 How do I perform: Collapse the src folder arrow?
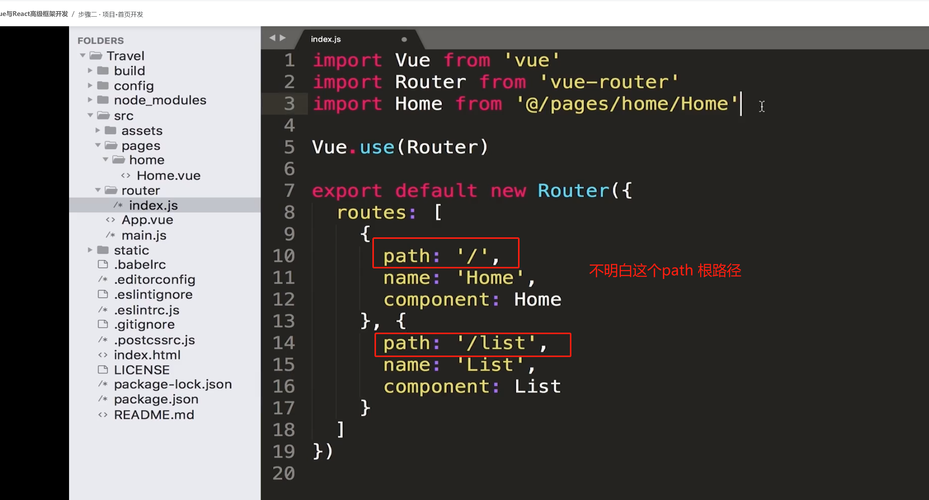[90, 116]
